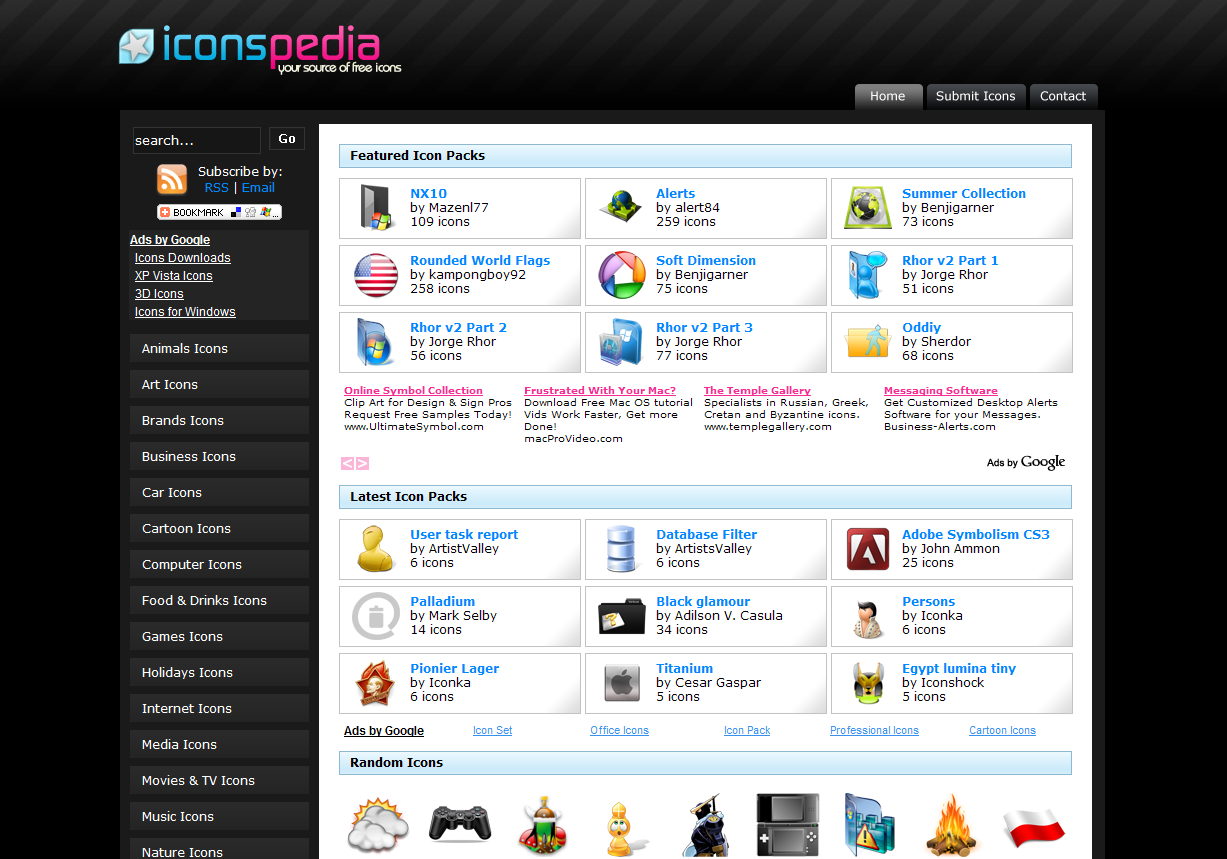Open Media Icons category
Screen dimensions: 1227x859
pyautogui.click(x=219, y=744)
